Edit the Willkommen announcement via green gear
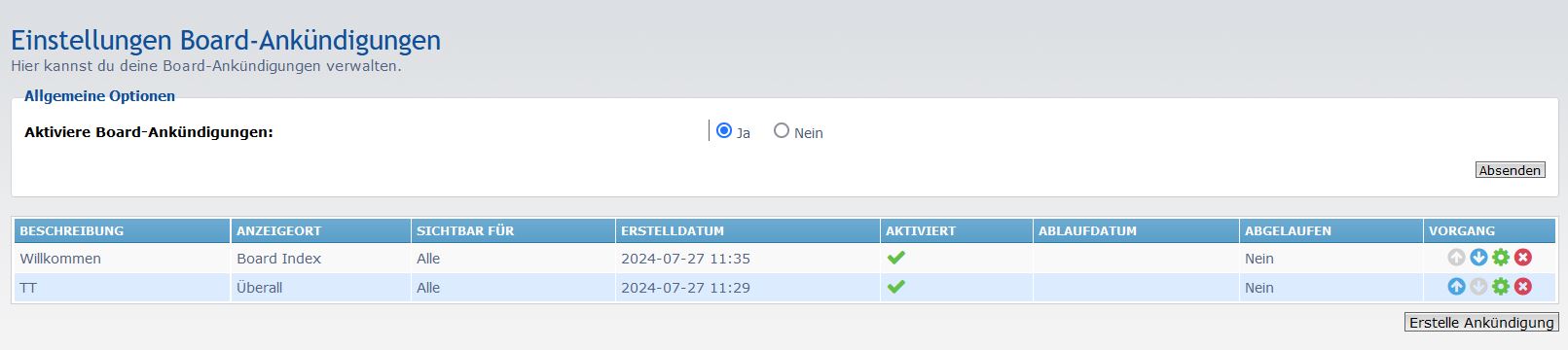The width and height of the screenshot is (1568, 350). pyautogui.click(x=1501, y=258)
